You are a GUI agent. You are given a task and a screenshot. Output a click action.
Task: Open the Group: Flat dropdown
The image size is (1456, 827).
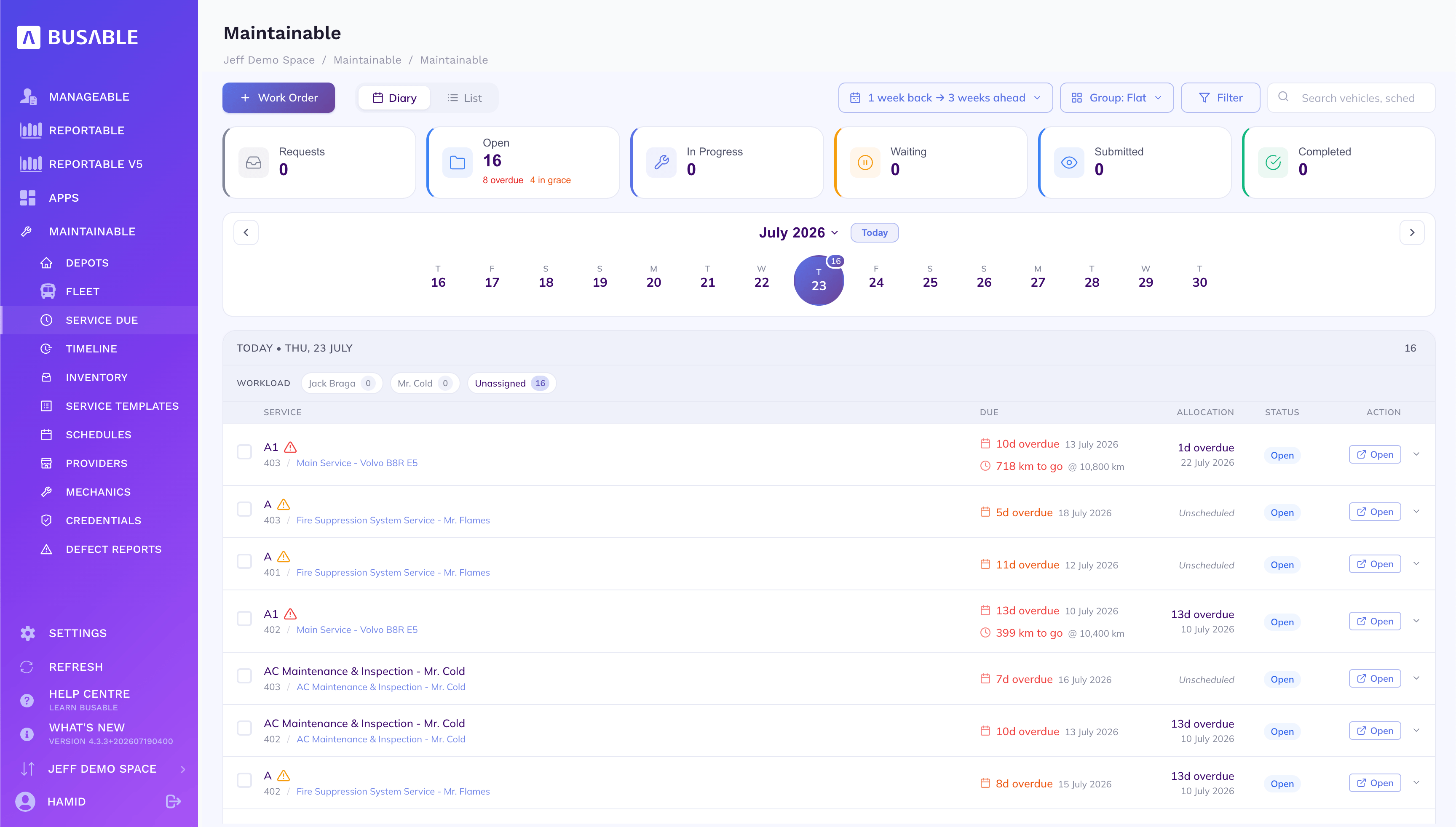(x=1116, y=98)
